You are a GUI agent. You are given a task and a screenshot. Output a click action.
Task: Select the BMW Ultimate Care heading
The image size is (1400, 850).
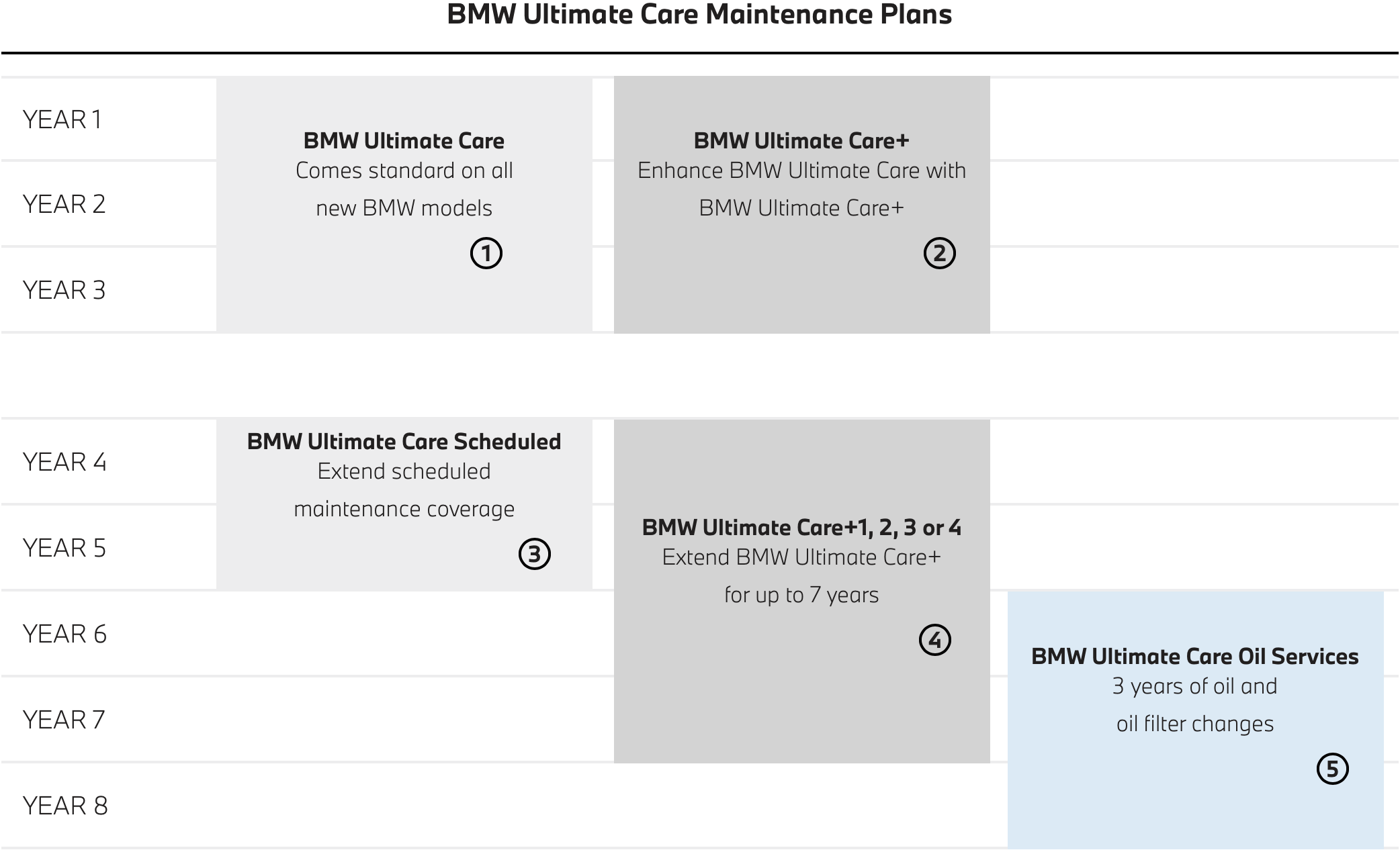404,141
